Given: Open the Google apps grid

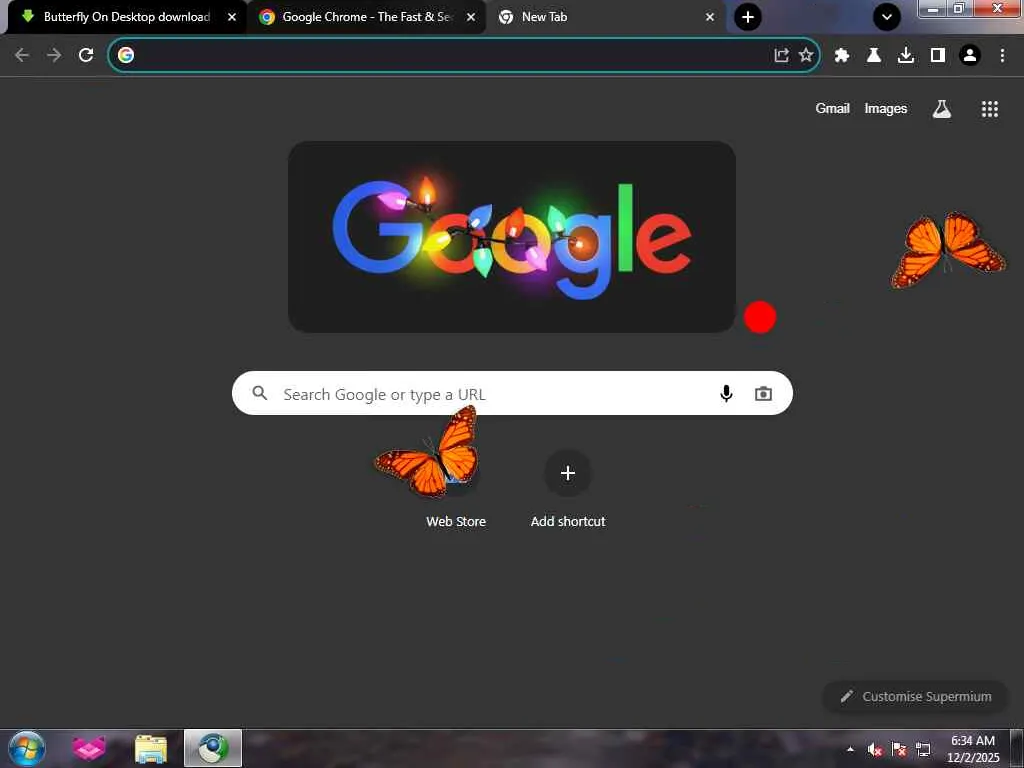Looking at the screenshot, I should [990, 109].
